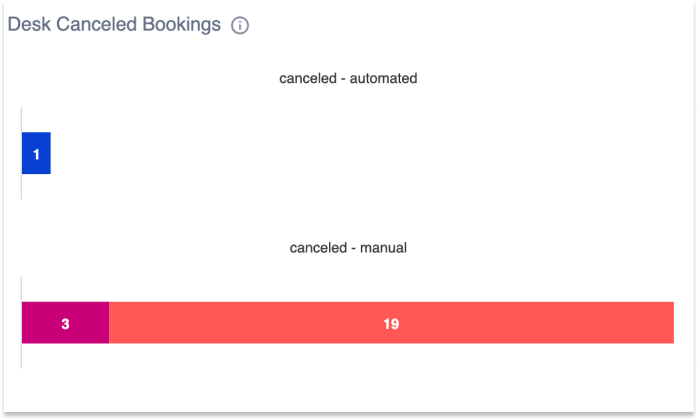Click the value label "1" on blue bar
The image size is (698, 420).
pos(36,154)
